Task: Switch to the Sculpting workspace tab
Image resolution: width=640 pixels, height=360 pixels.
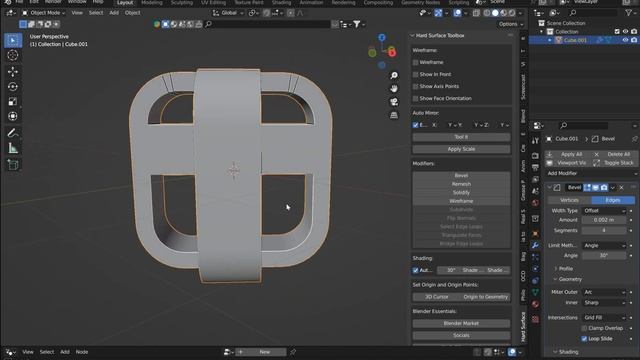Action: click(x=182, y=2)
